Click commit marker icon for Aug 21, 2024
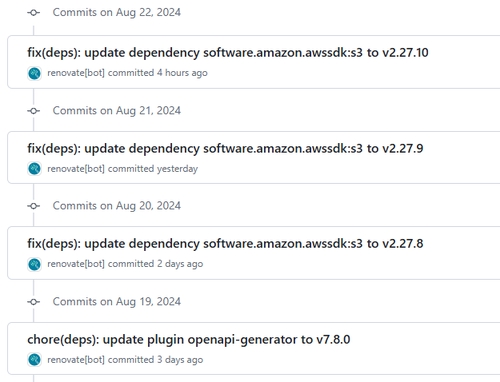 click(x=33, y=111)
